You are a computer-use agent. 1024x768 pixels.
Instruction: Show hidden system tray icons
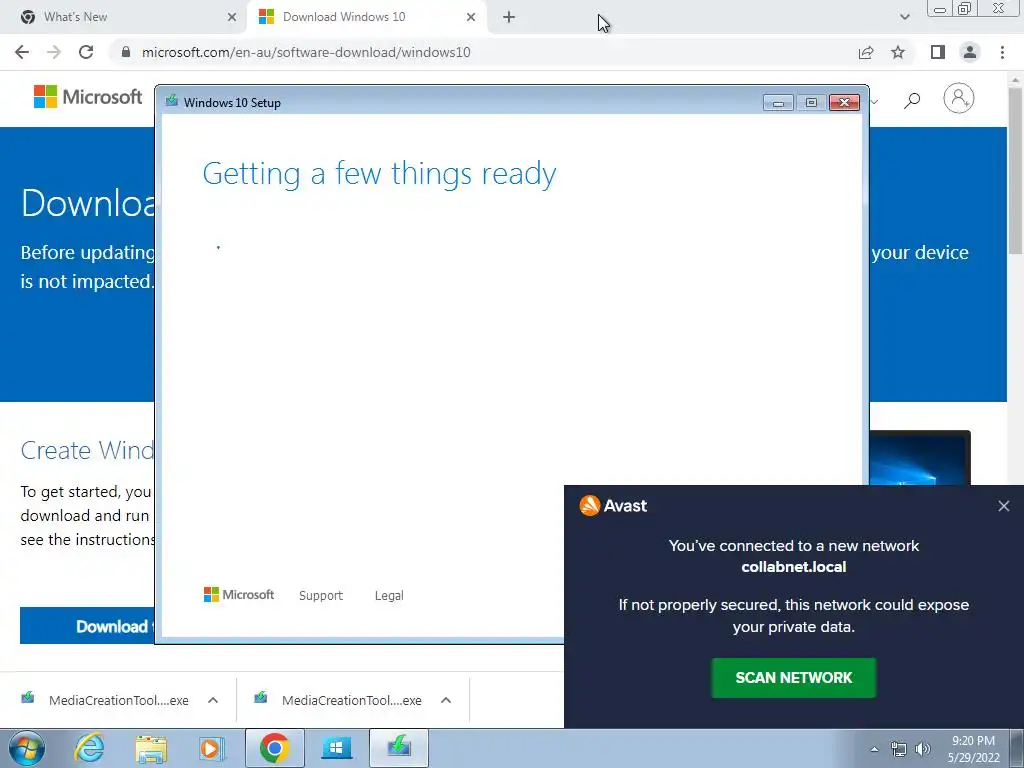[874, 749]
